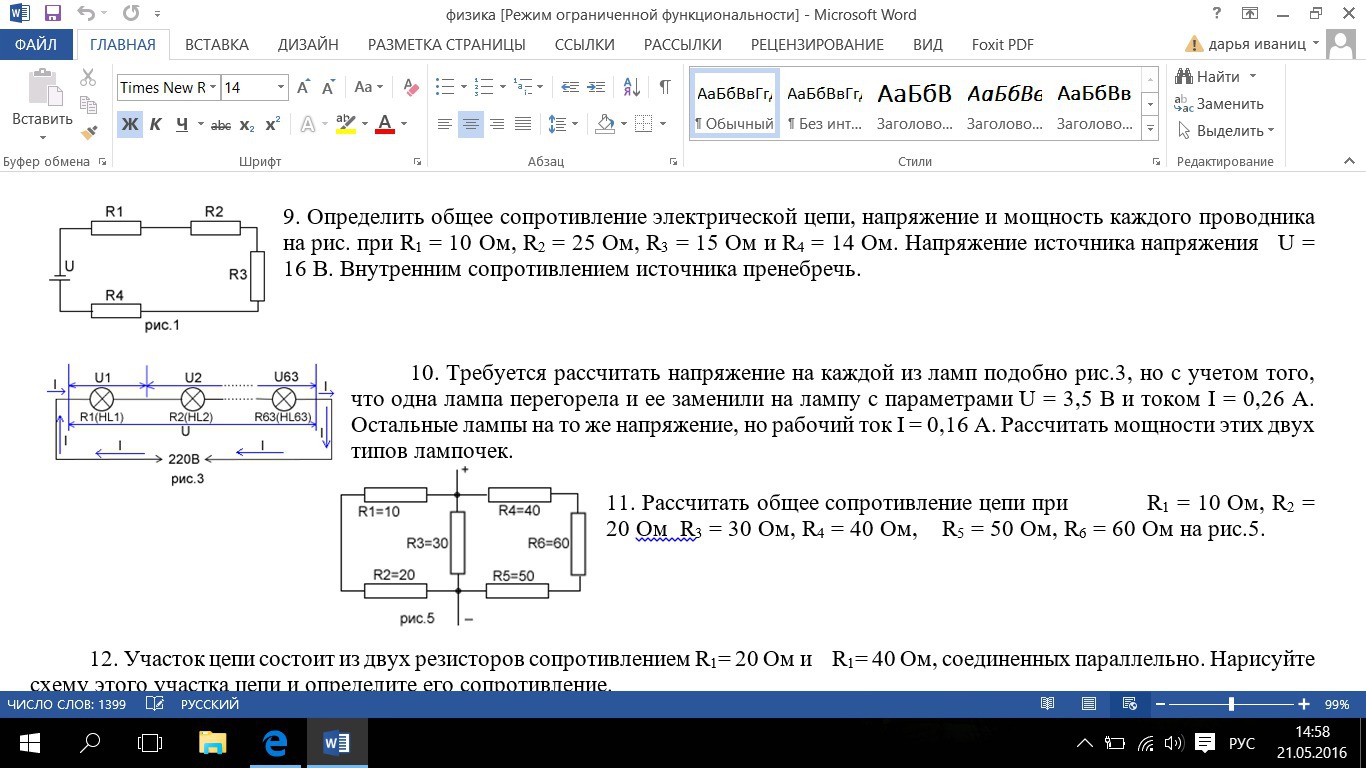This screenshot has width=1366, height=768.
Task: Apply text highlight color marker
Action: tap(345, 125)
